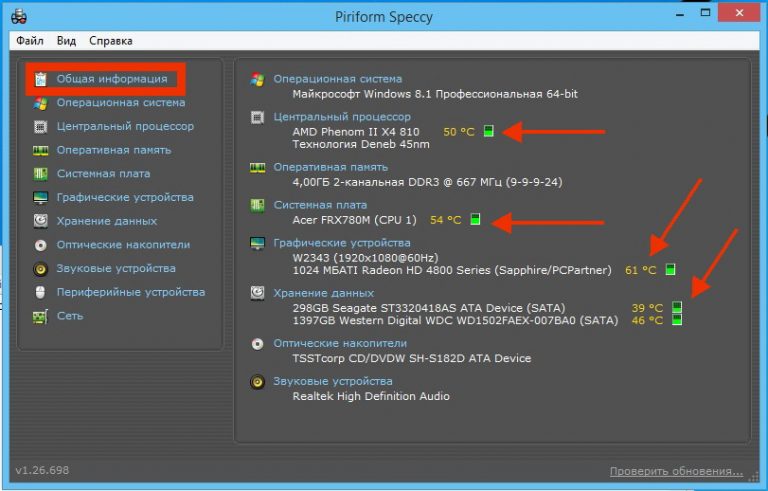Open the Звуковые устройства section heading link

click(x=333, y=381)
